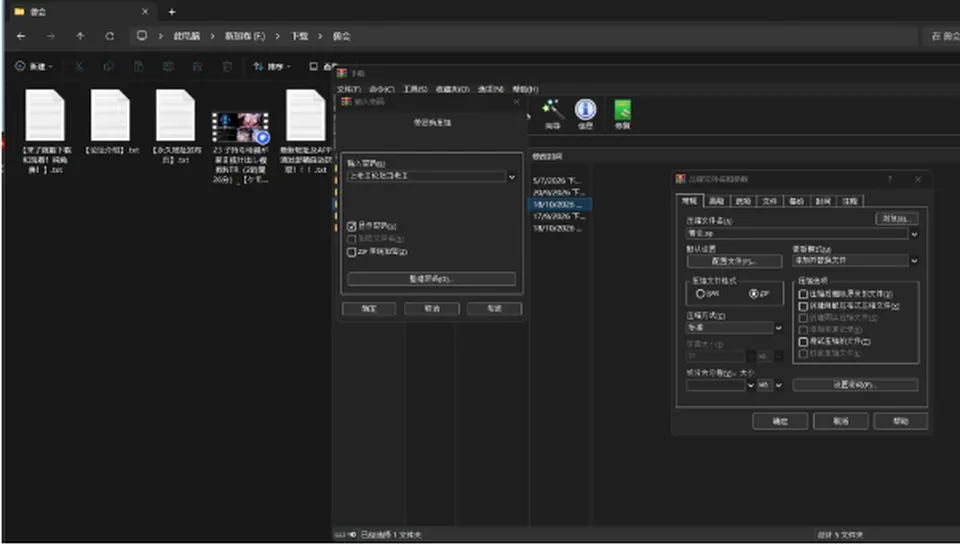
Task: Select the RAR archive format radio button
Action: (700, 294)
